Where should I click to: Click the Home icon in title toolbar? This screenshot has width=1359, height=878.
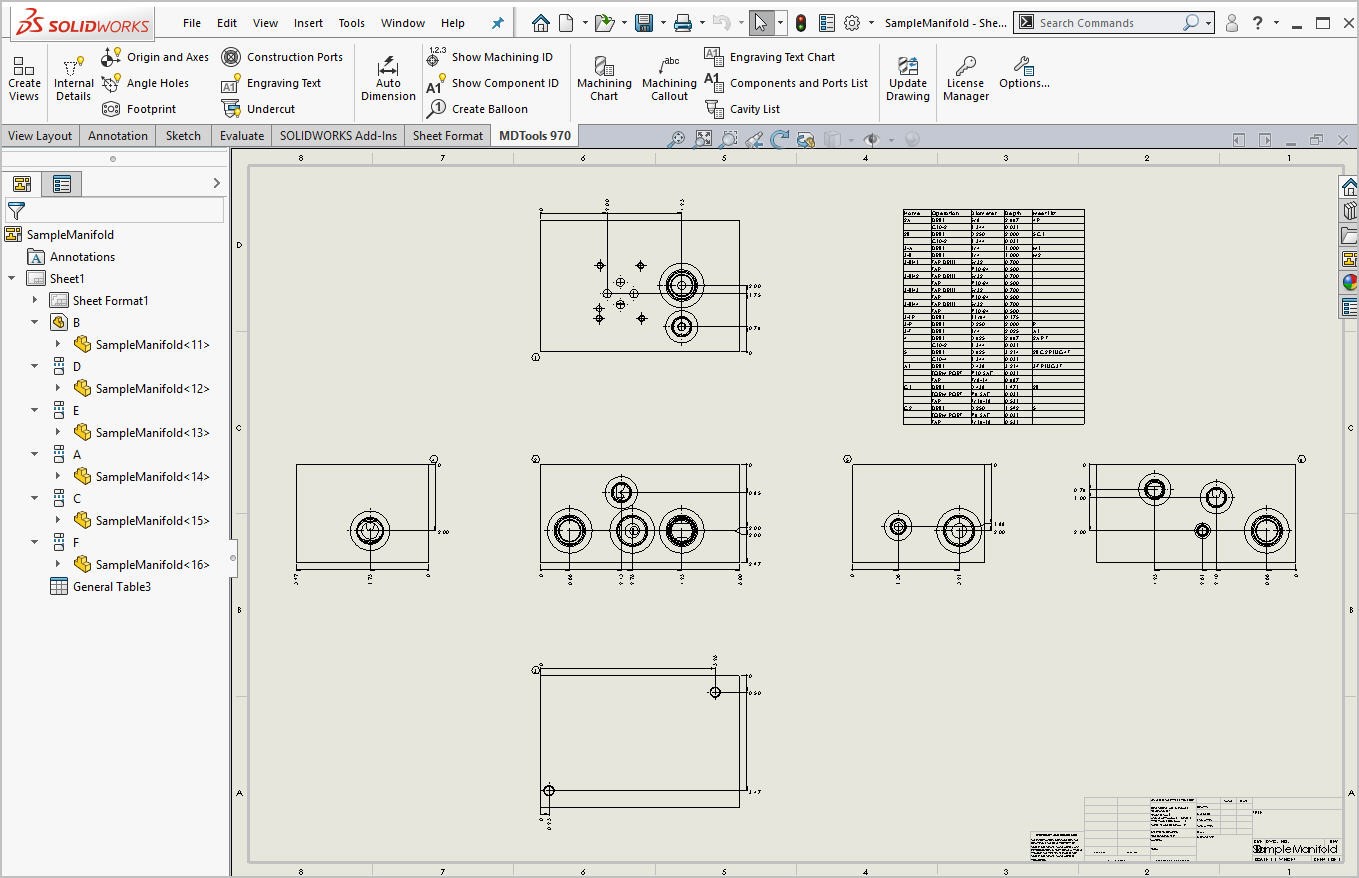[540, 22]
